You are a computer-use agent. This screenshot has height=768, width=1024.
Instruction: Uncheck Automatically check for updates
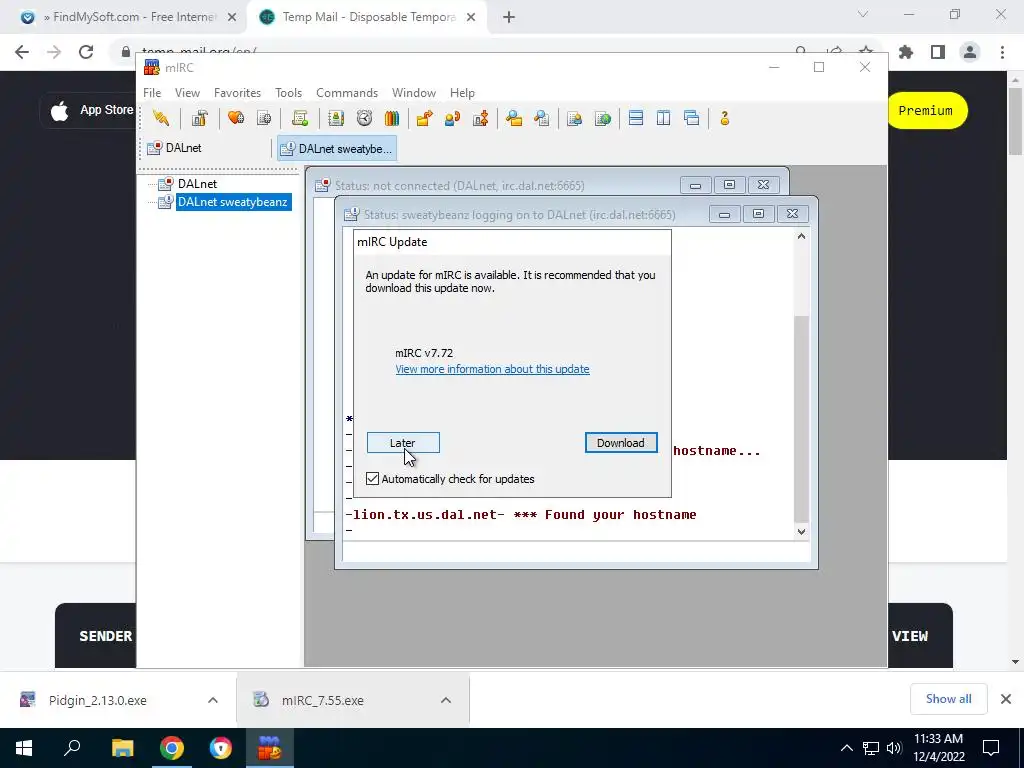(372, 479)
